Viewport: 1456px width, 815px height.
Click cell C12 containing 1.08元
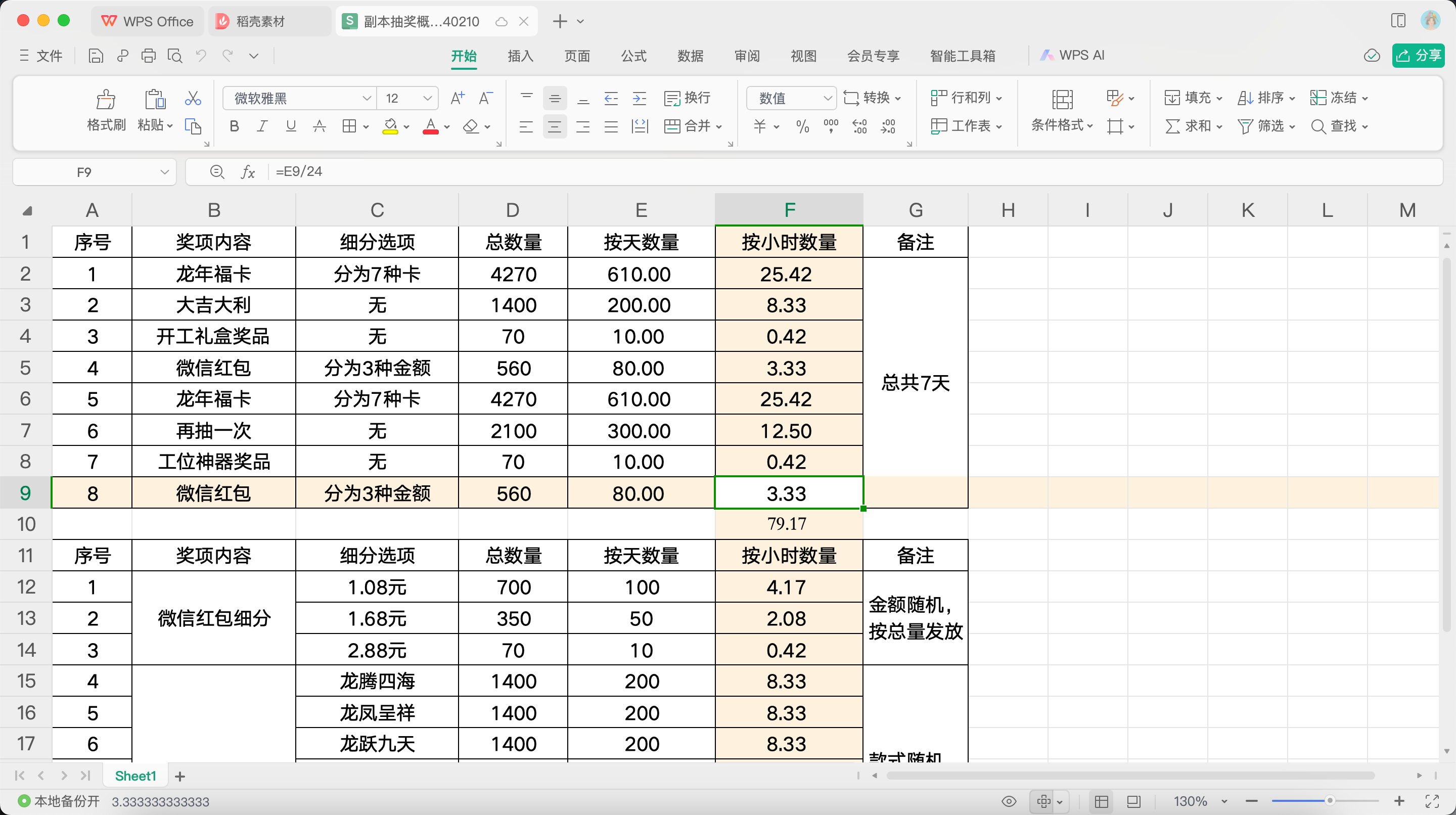tap(377, 587)
